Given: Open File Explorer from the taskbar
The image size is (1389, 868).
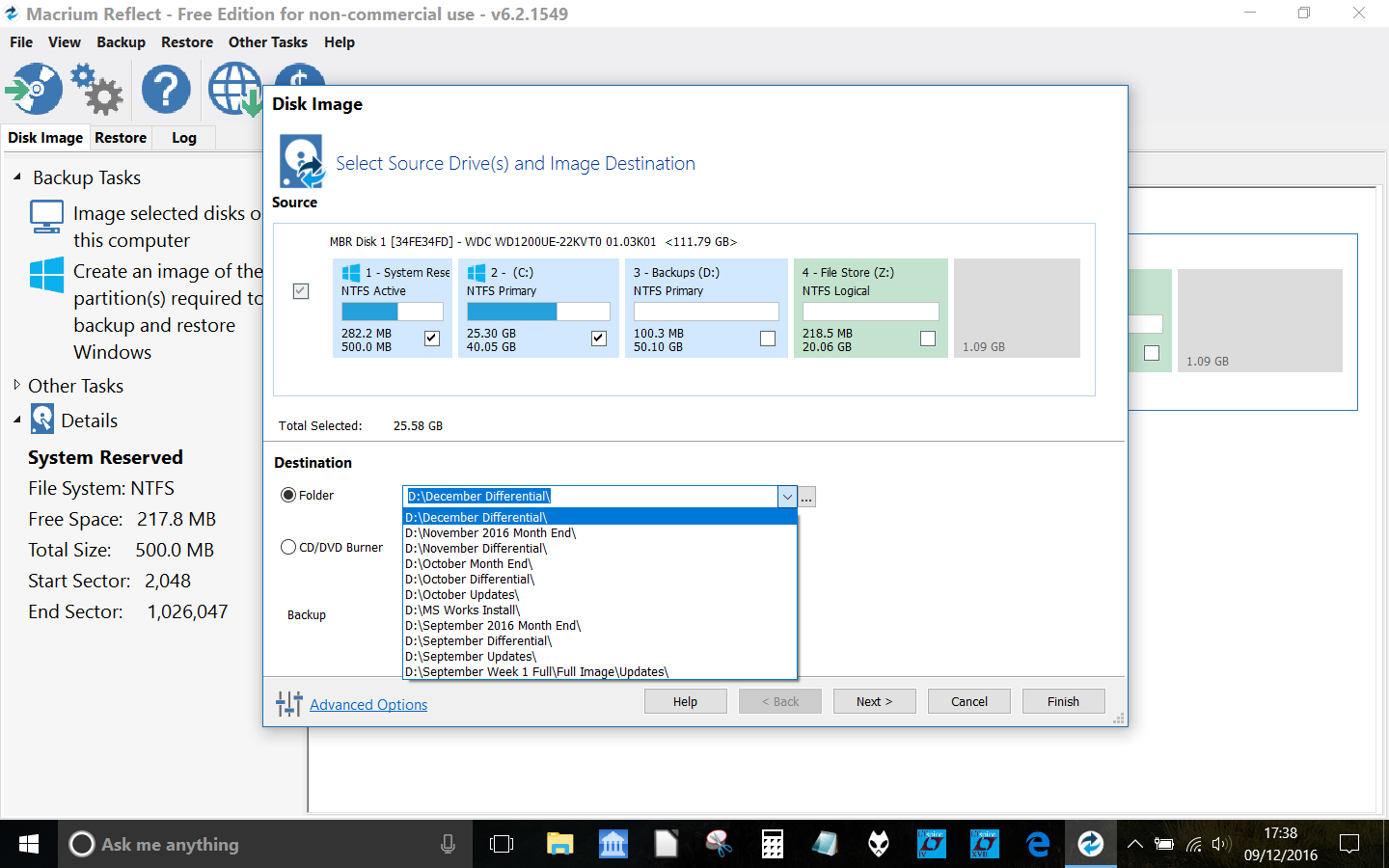Looking at the screenshot, I should click(559, 844).
